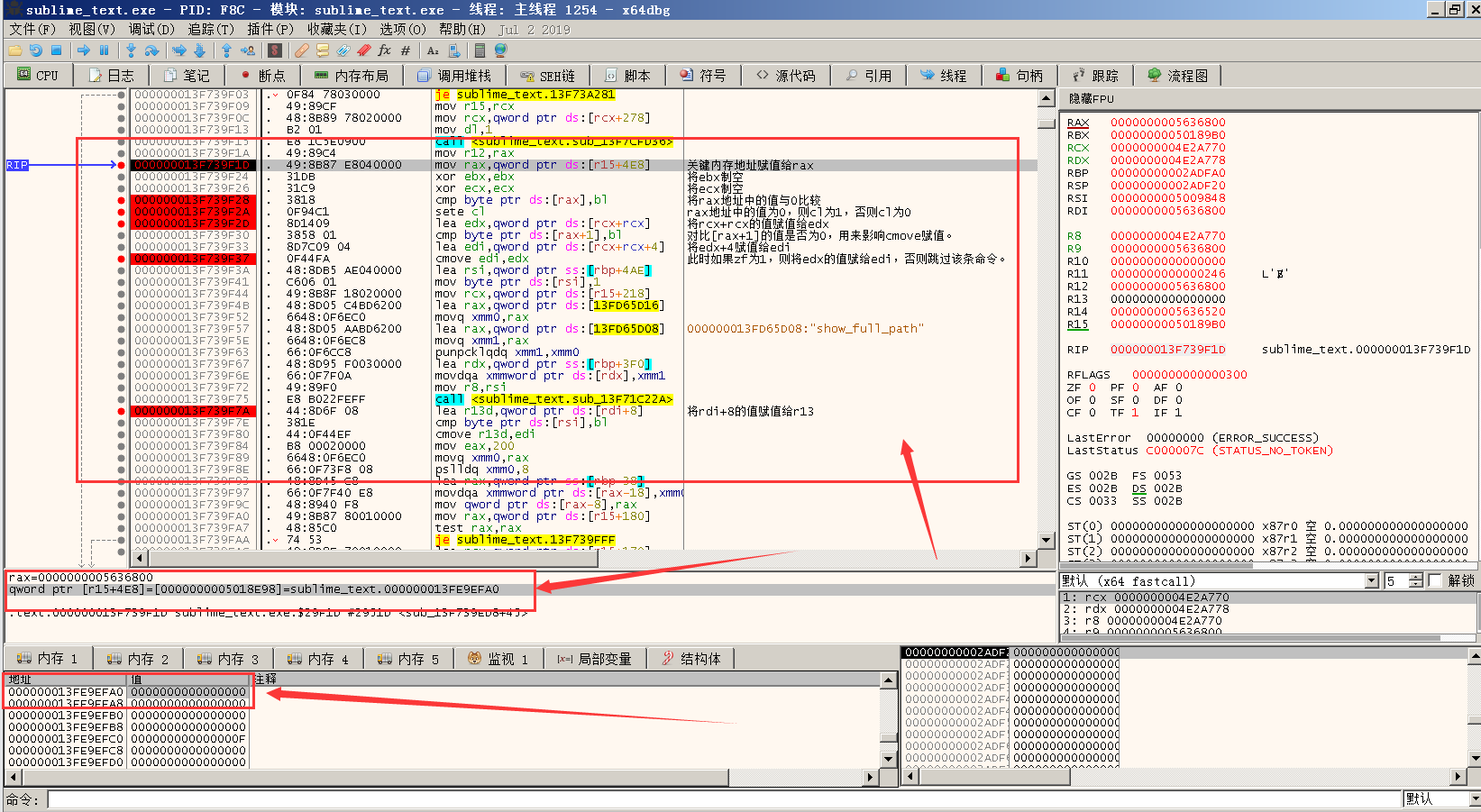Toggle breakpoint dot at 13F739F24
Viewport: 1481px width, 812px height.
coord(121,177)
